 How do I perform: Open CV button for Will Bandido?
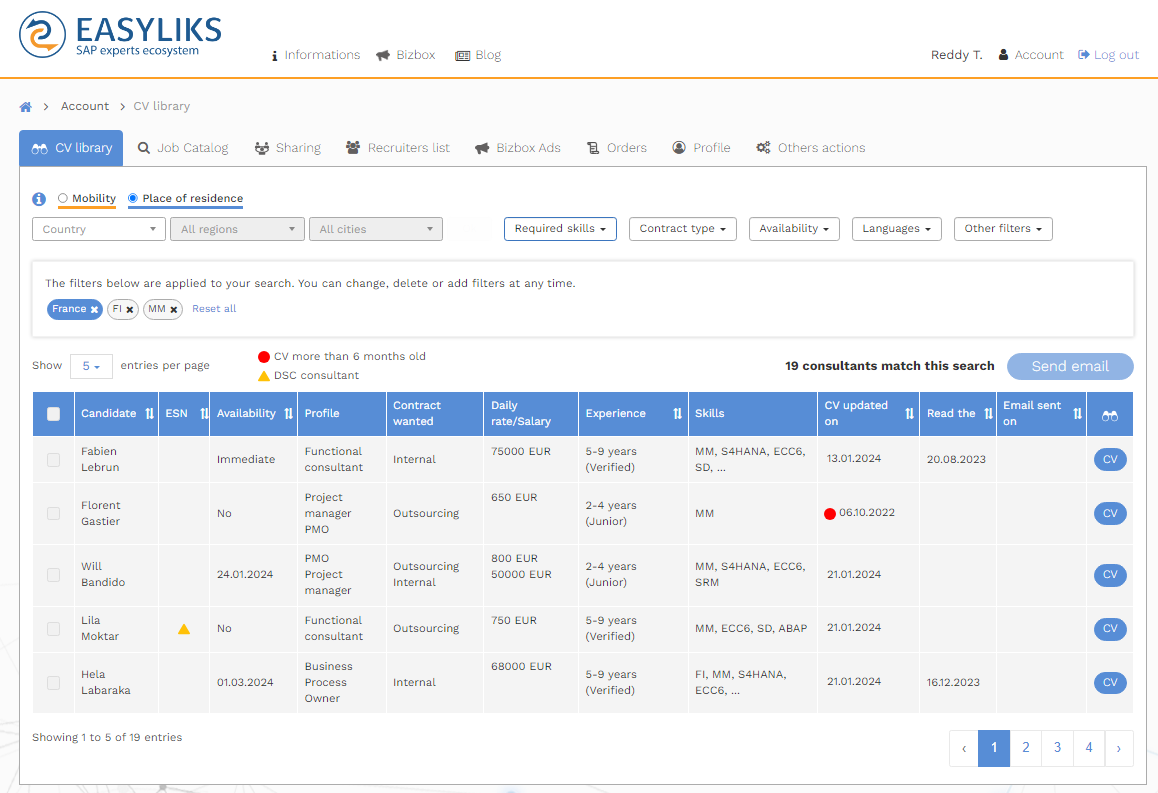click(1109, 575)
